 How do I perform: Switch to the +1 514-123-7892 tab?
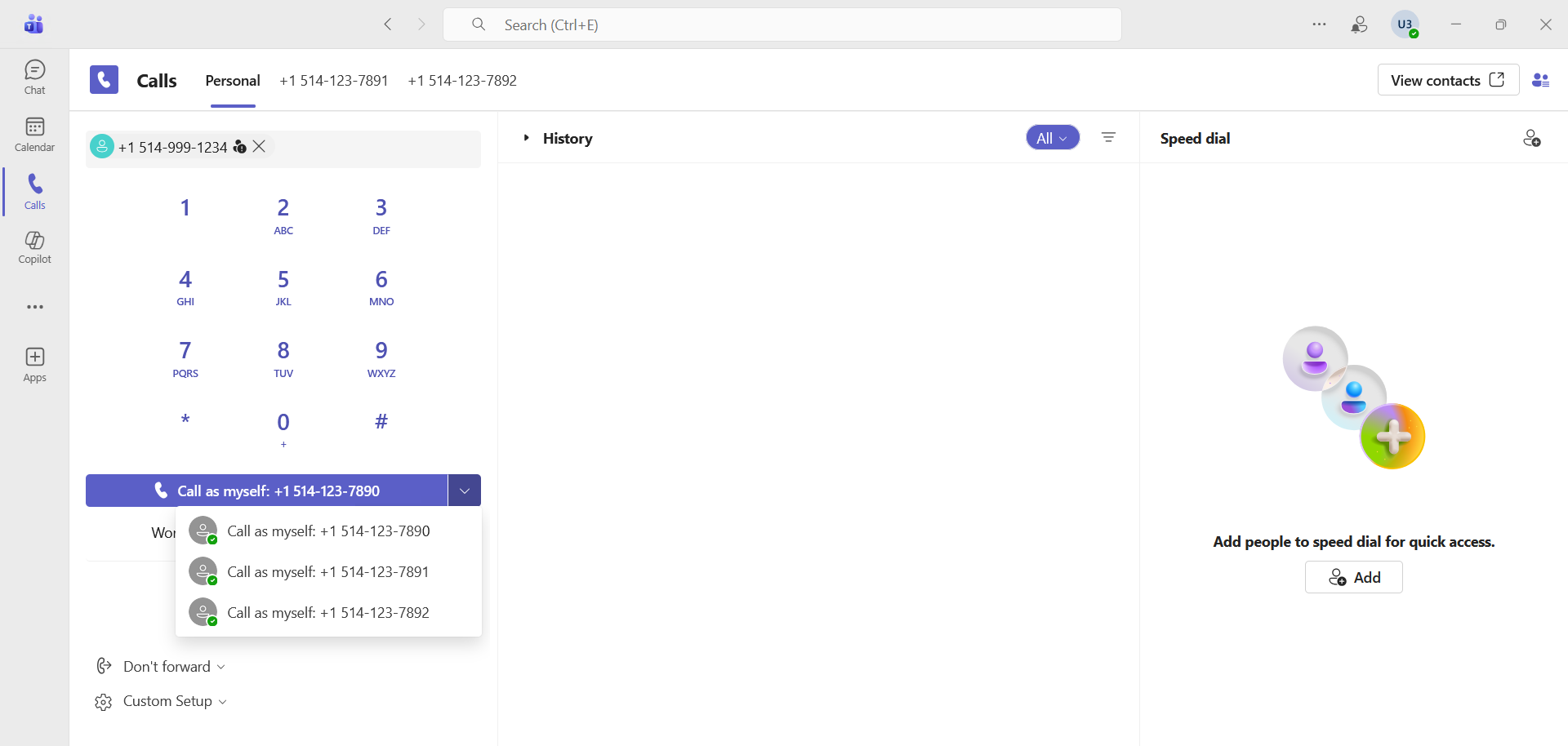[x=462, y=81]
